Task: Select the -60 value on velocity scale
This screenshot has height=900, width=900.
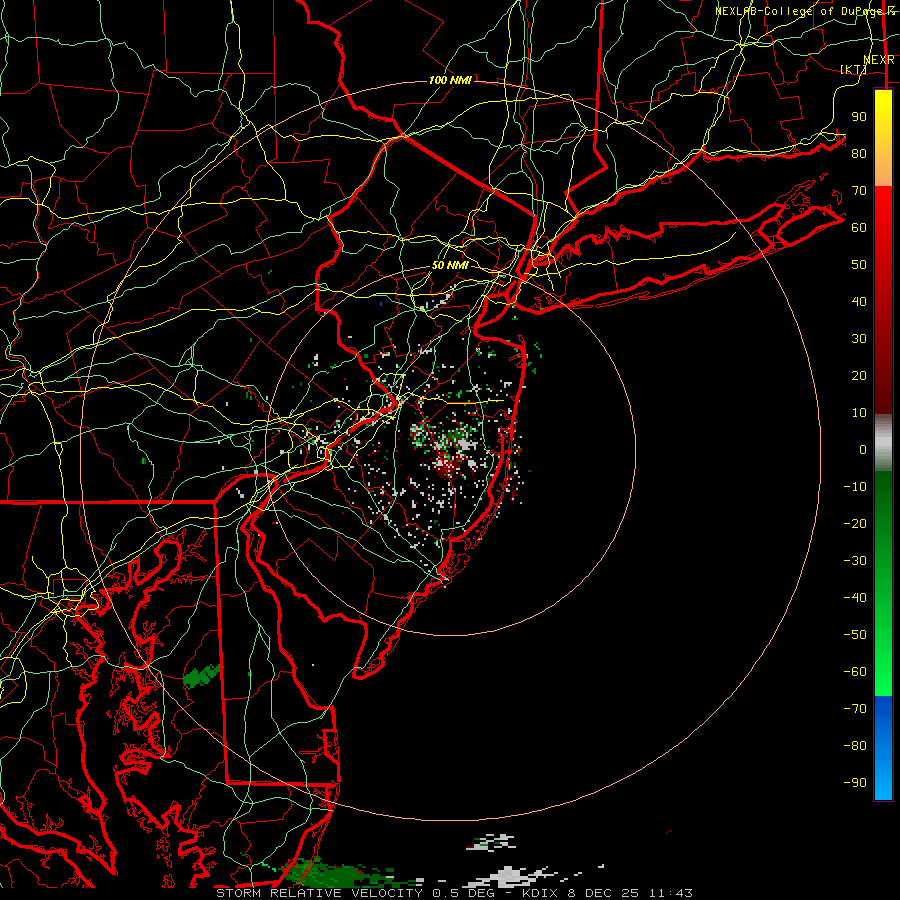Action: [855, 672]
